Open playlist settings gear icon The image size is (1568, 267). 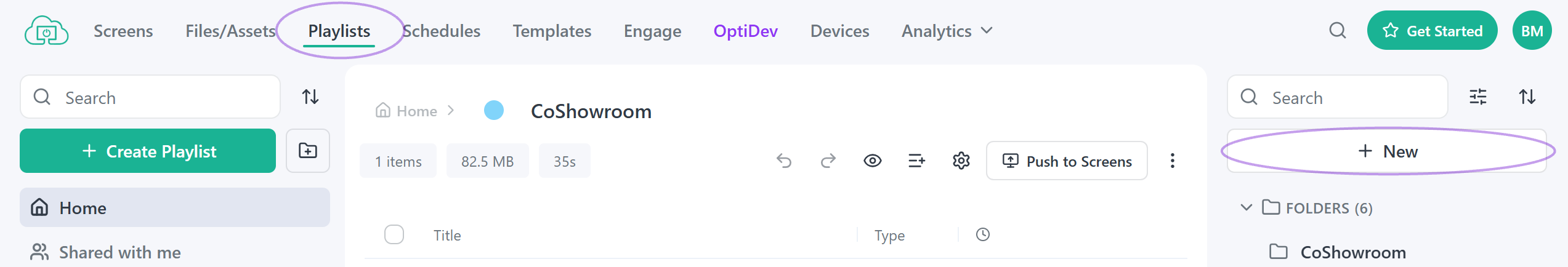pyautogui.click(x=961, y=161)
